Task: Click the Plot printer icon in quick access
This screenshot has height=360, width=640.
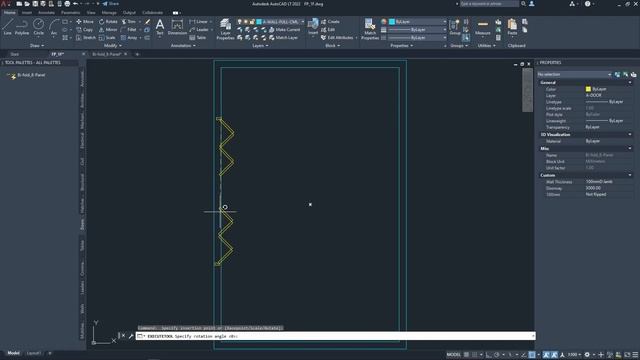Action: tap(67, 4)
